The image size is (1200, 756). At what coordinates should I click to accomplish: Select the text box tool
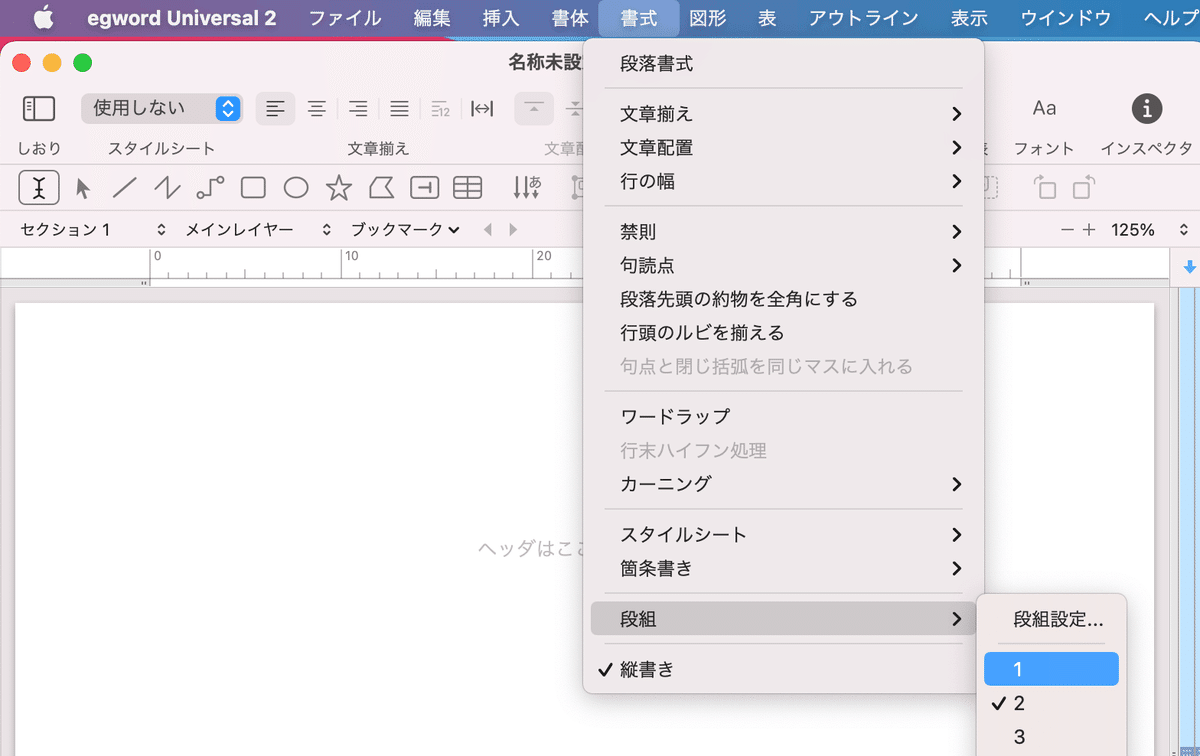tap(425, 187)
